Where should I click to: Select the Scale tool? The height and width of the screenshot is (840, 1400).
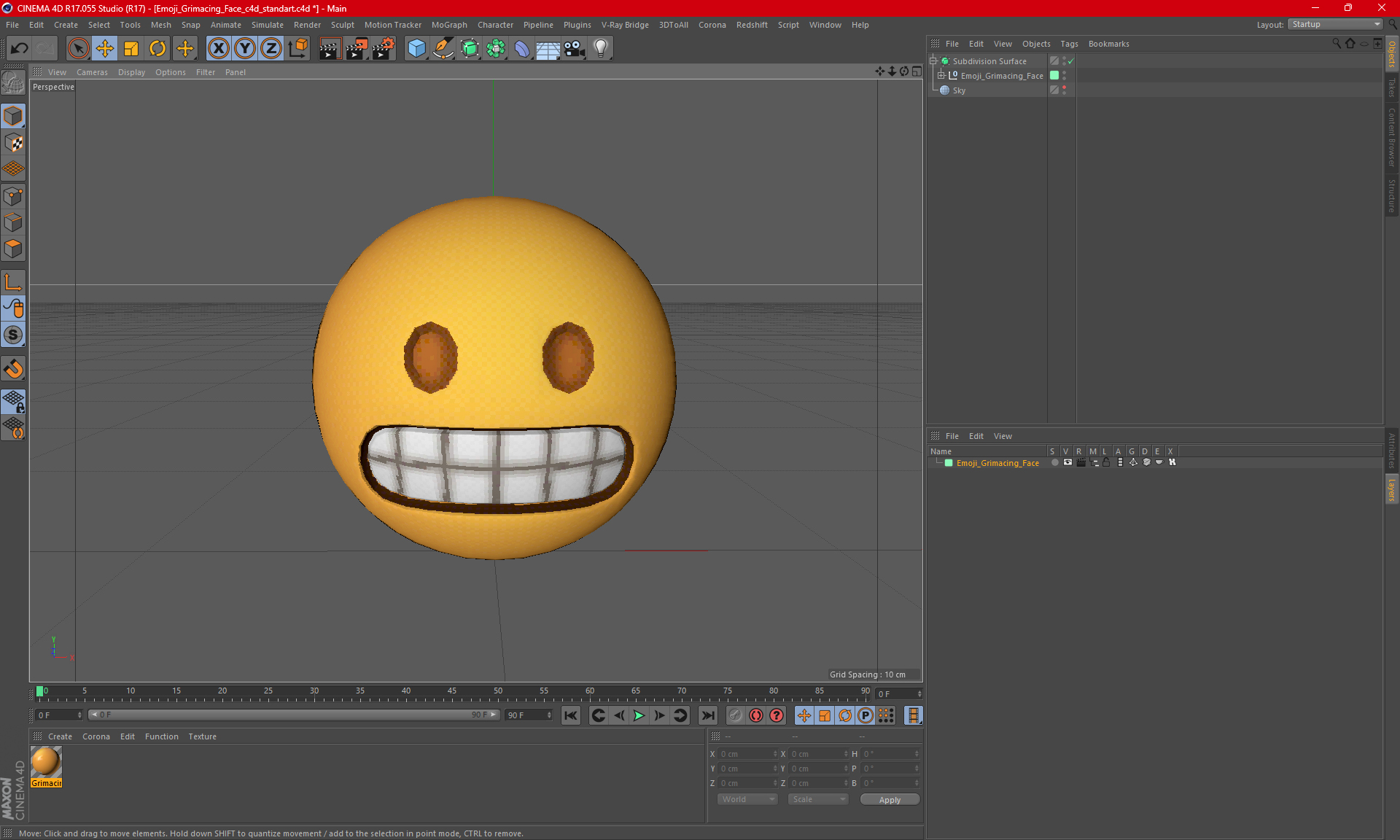click(131, 48)
